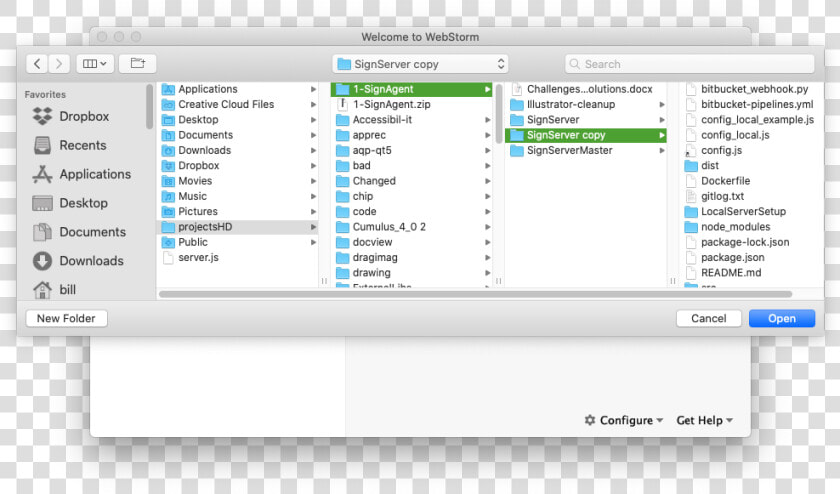
Task: Select server.js file
Action: [238, 258]
